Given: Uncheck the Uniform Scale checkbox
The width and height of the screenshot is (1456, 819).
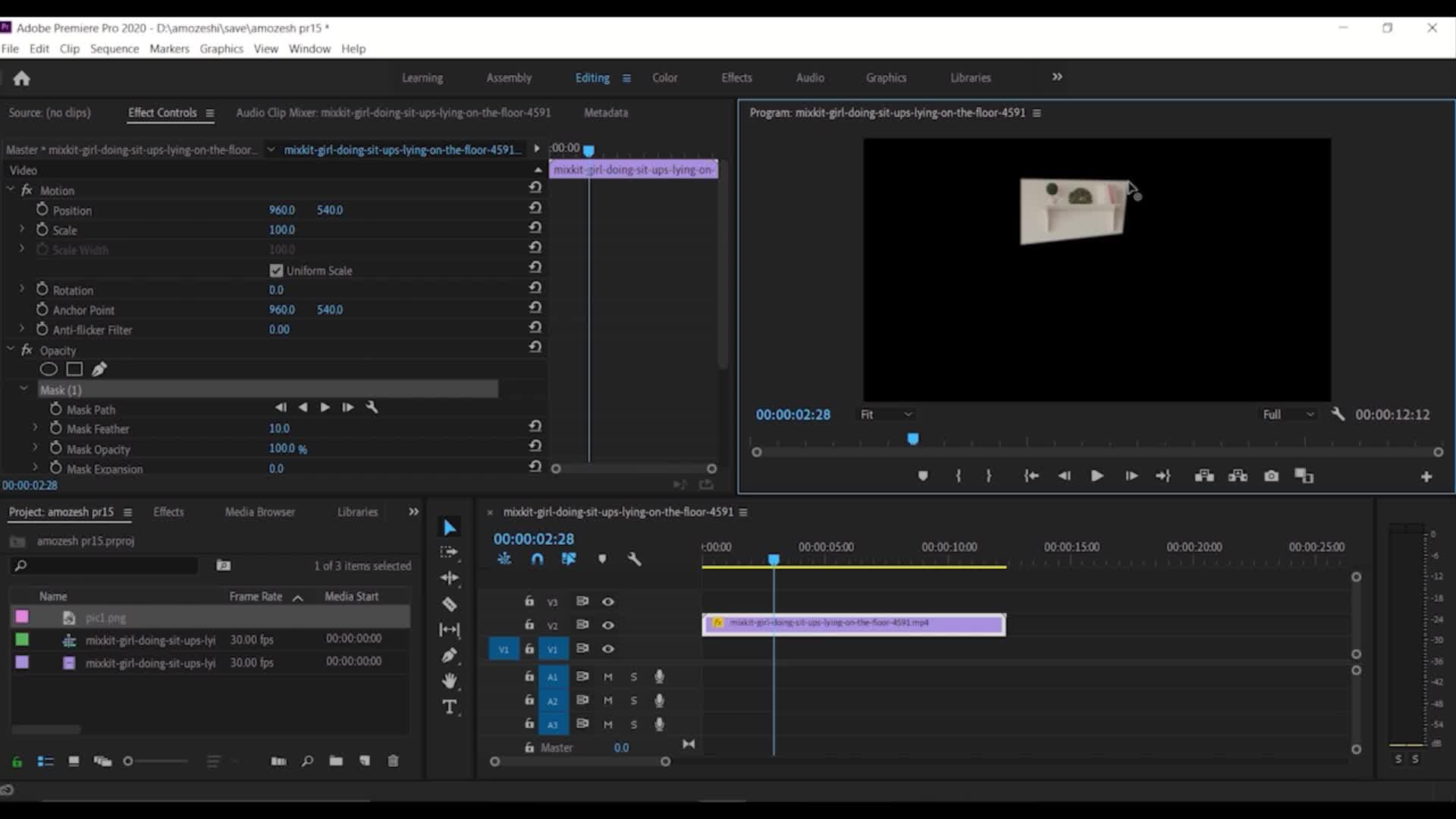Looking at the screenshot, I should click(x=276, y=271).
